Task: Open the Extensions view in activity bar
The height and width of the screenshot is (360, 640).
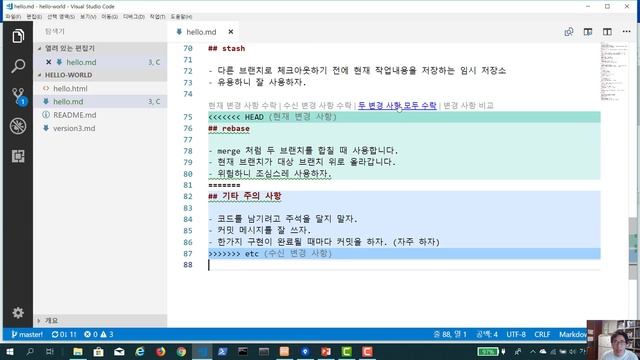Action: [18, 156]
